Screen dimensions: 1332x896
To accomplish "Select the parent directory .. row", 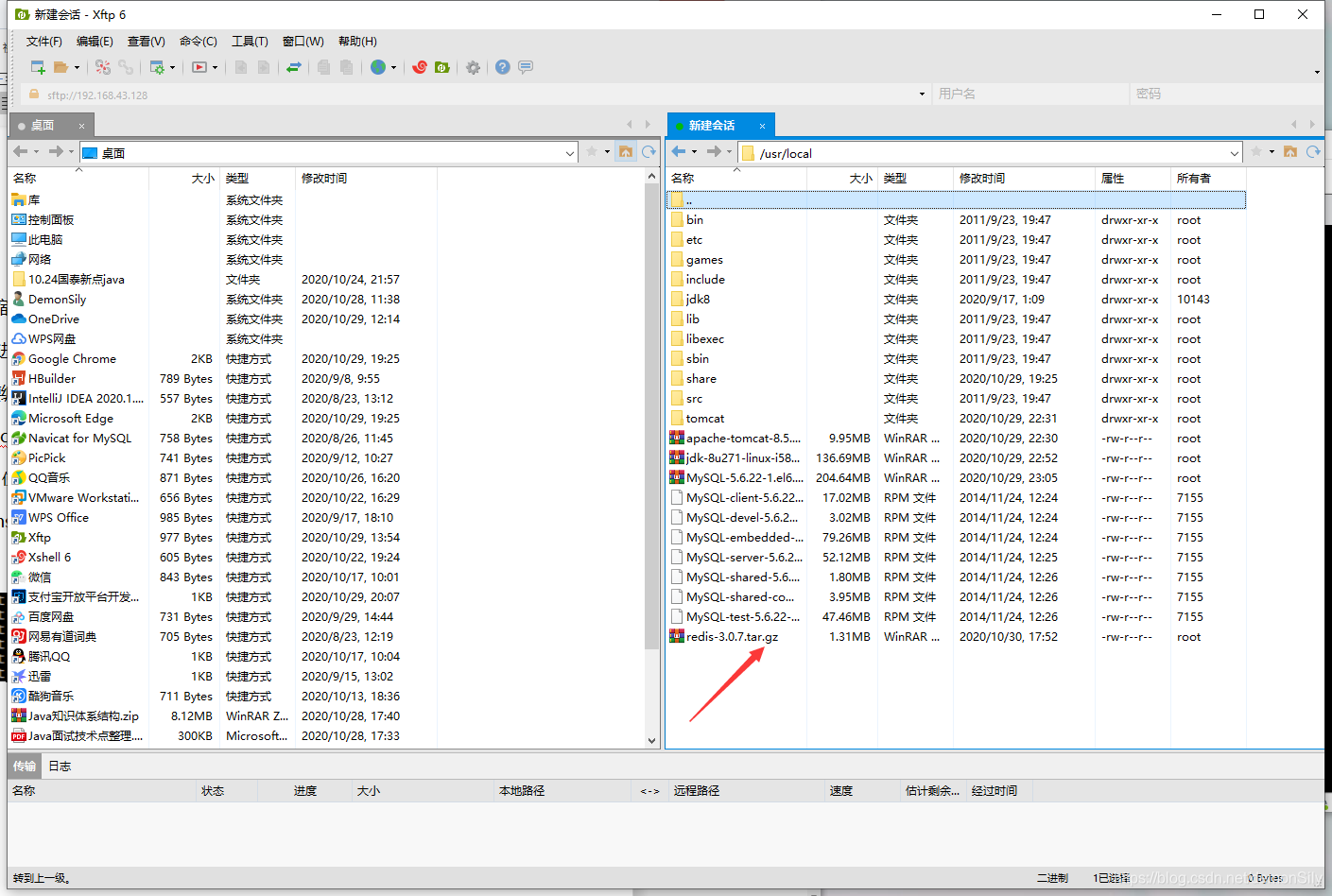I will coord(956,200).
